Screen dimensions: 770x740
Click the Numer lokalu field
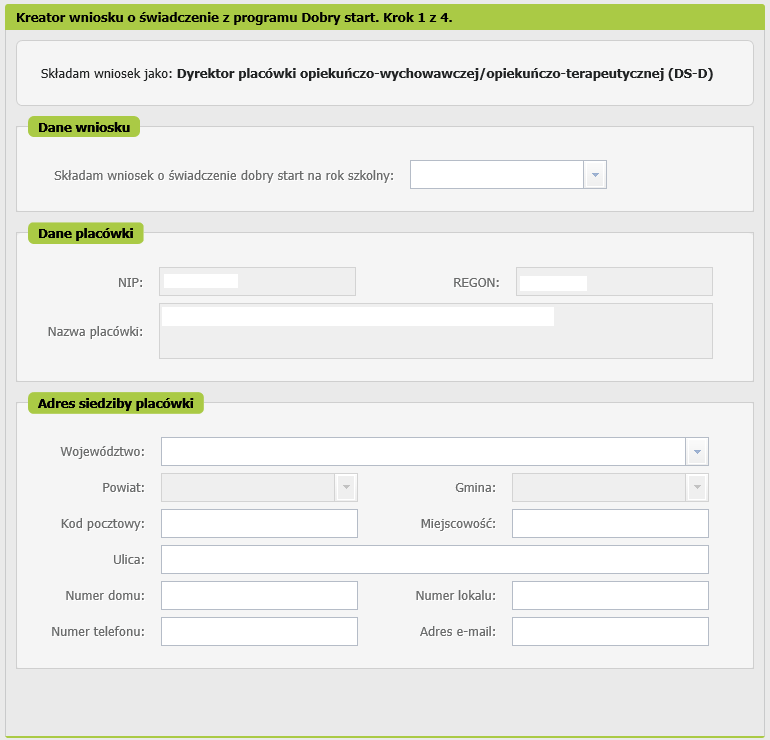[610, 595]
